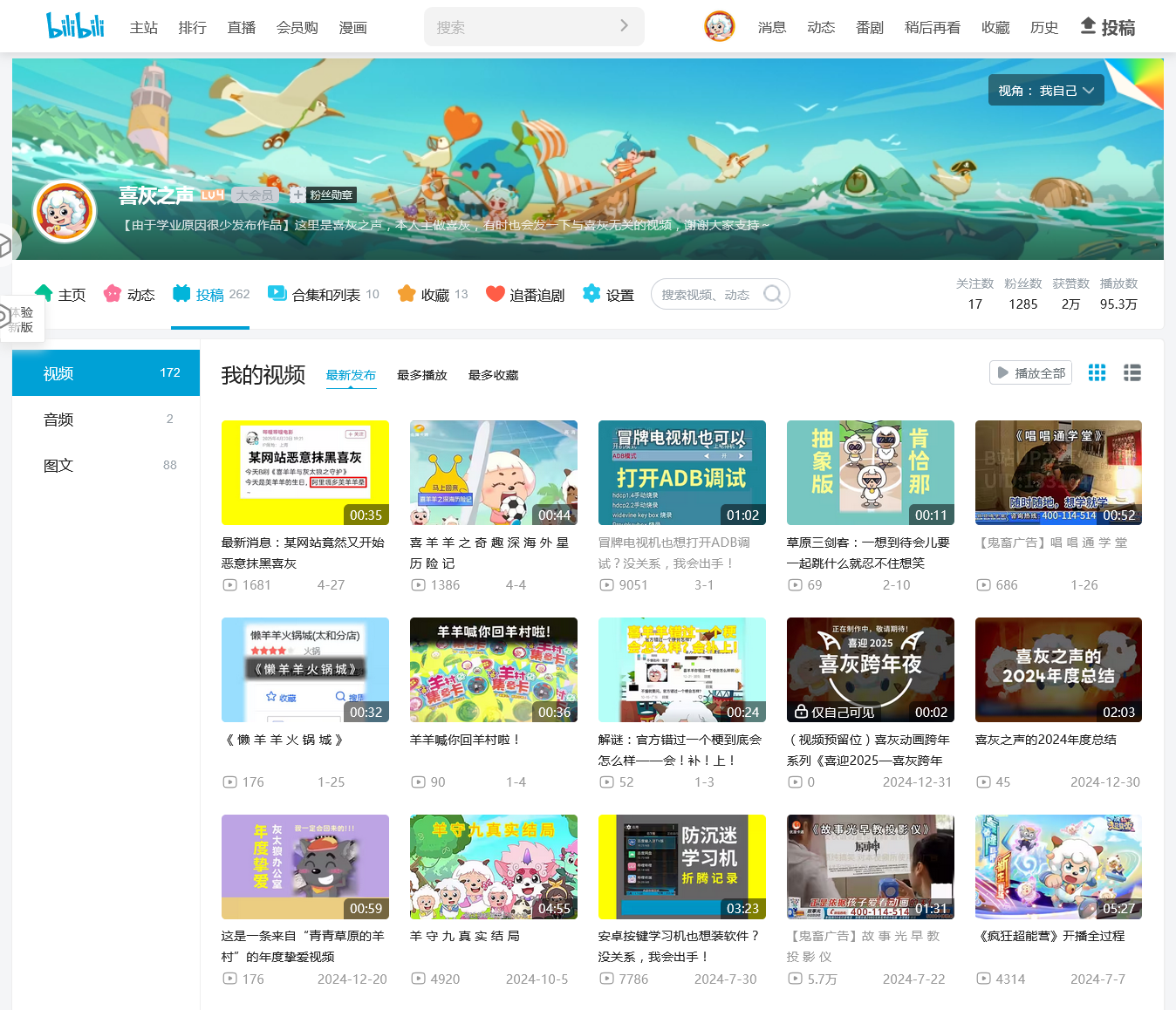Image resolution: width=1176 pixels, height=1010 pixels.
Task: Sort by 最多收藏
Action: [493, 375]
